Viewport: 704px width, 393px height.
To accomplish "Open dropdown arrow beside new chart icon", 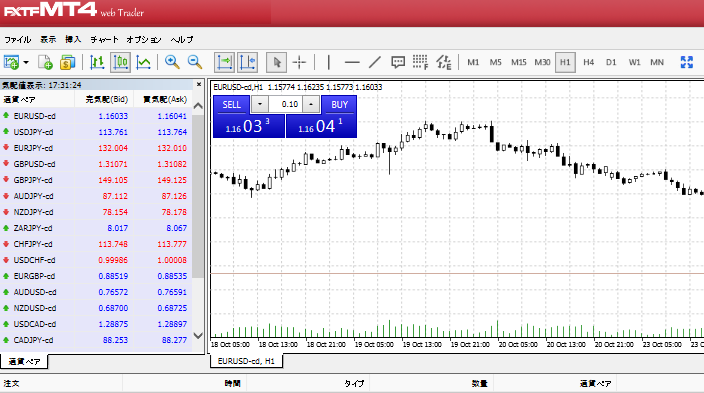I will point(26,62).
